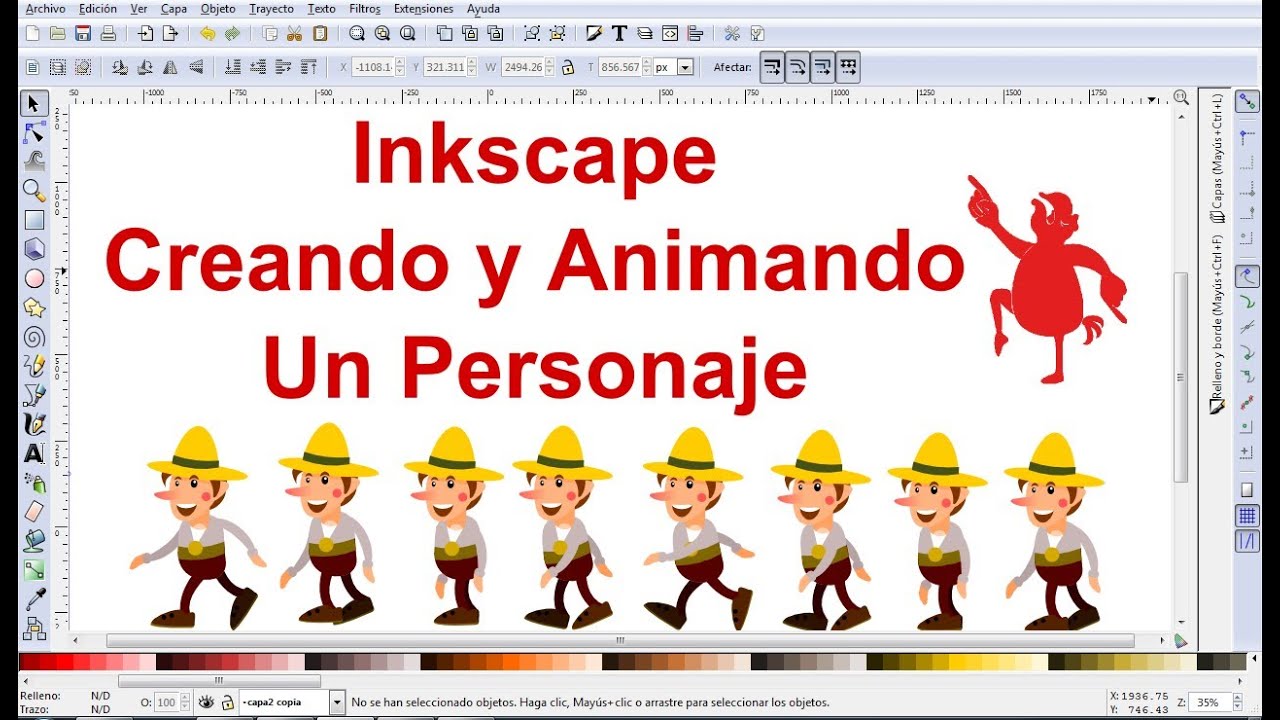Toggle layer lock in status bar
The width and height of the screenshot is (1280, 720).
pyautogui.click(x=227, y=703)
